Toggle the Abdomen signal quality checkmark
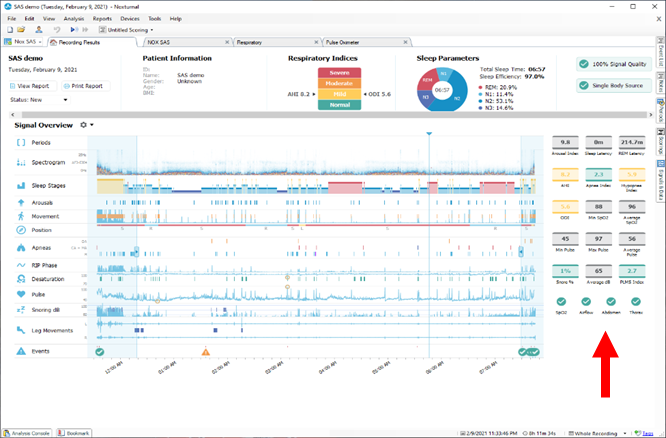 click(611, 301)
